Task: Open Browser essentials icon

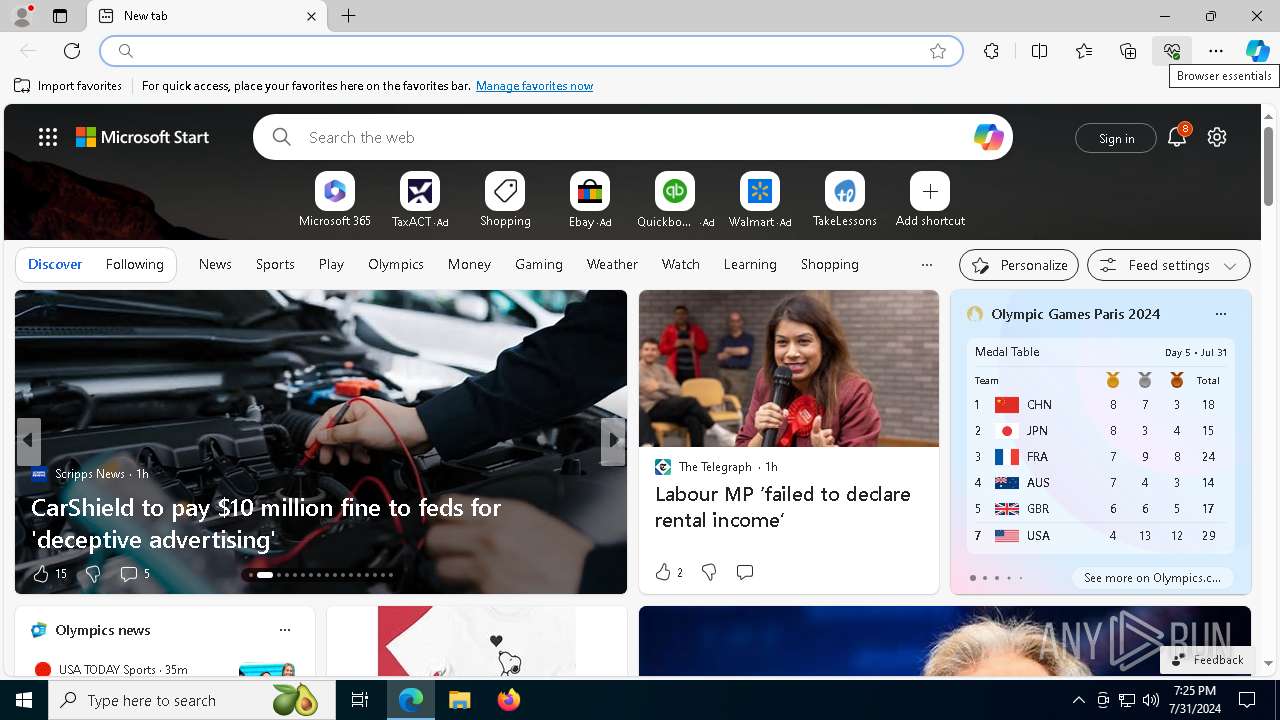Action: point(1172,51)
